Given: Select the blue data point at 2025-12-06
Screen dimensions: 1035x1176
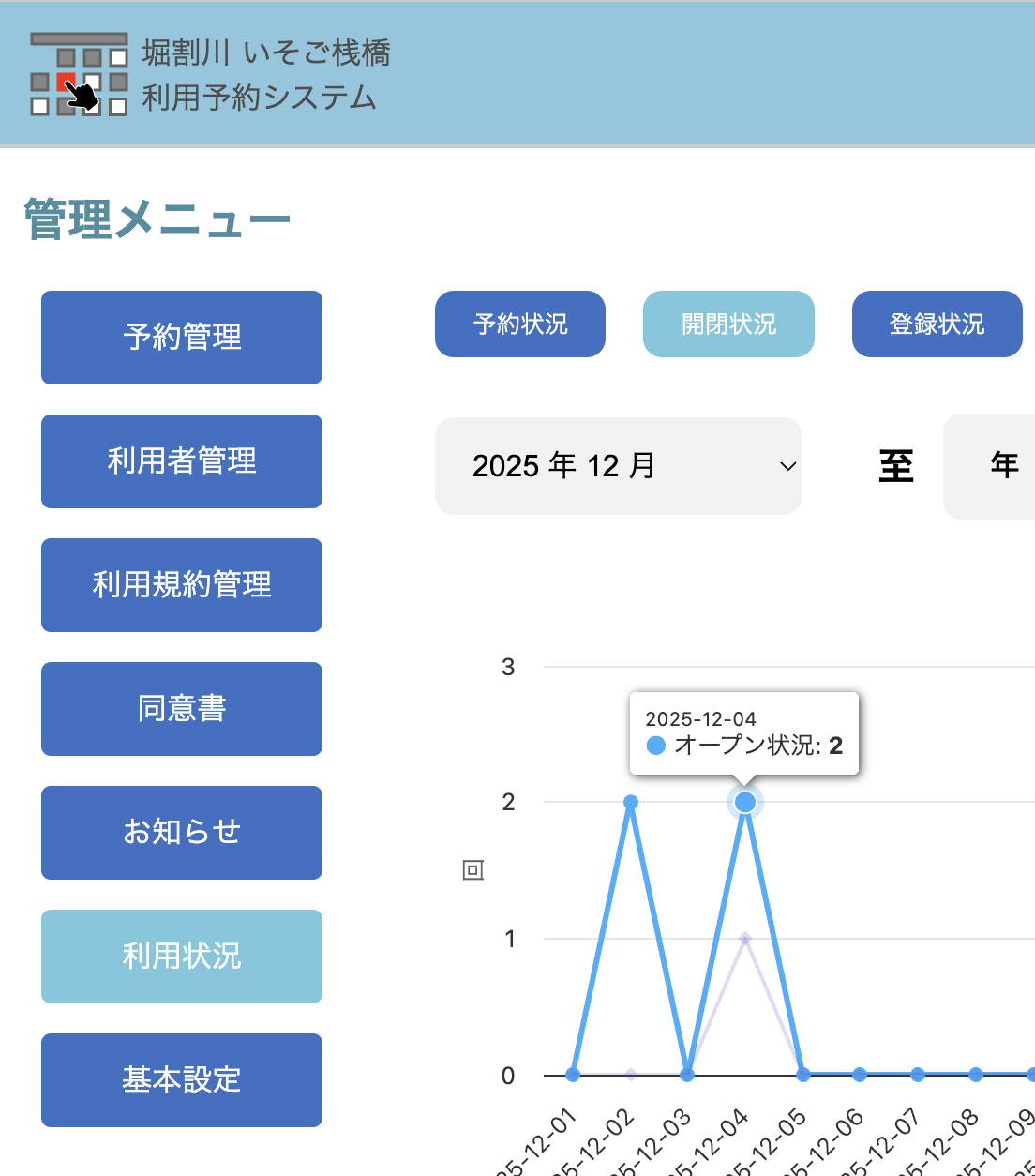Looking at the screenshot, I should click(x=860, y=1075).
